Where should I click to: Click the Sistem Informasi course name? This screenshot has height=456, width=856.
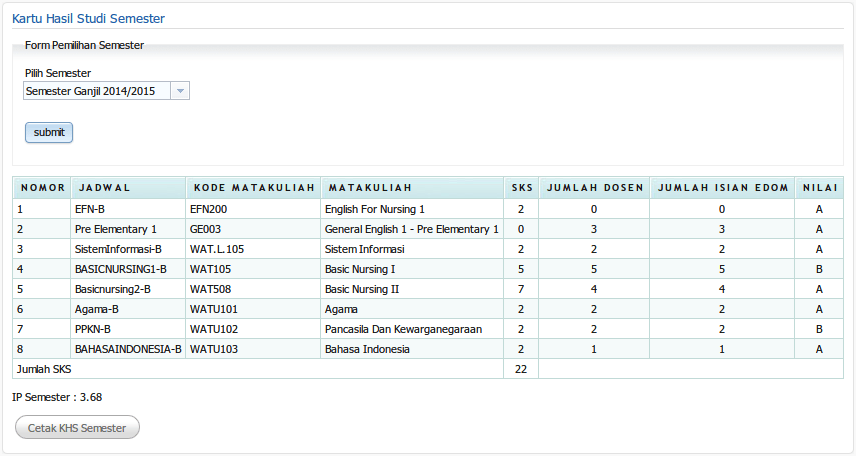[x=365, y=249]
